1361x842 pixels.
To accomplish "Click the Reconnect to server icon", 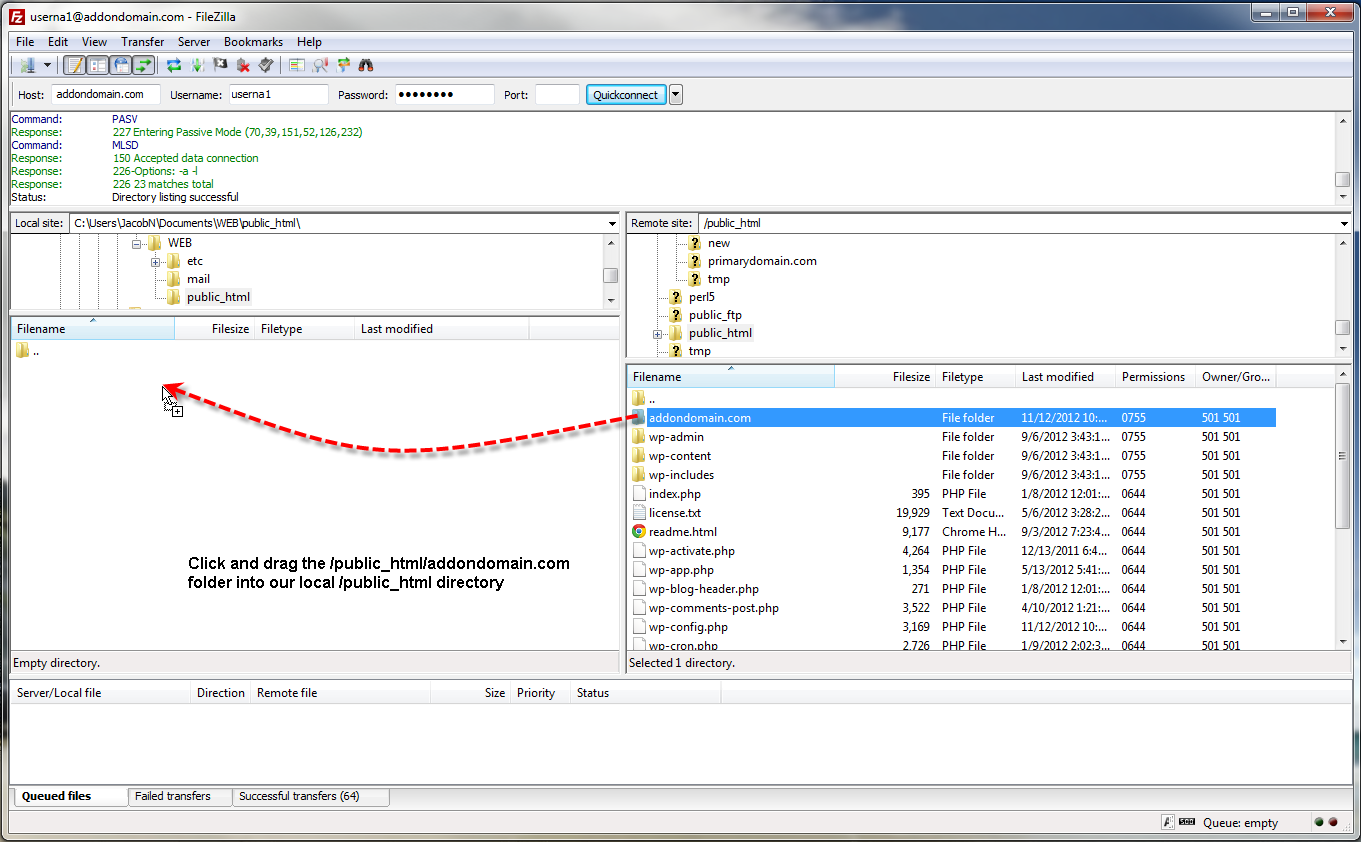I will click(265, 66).
